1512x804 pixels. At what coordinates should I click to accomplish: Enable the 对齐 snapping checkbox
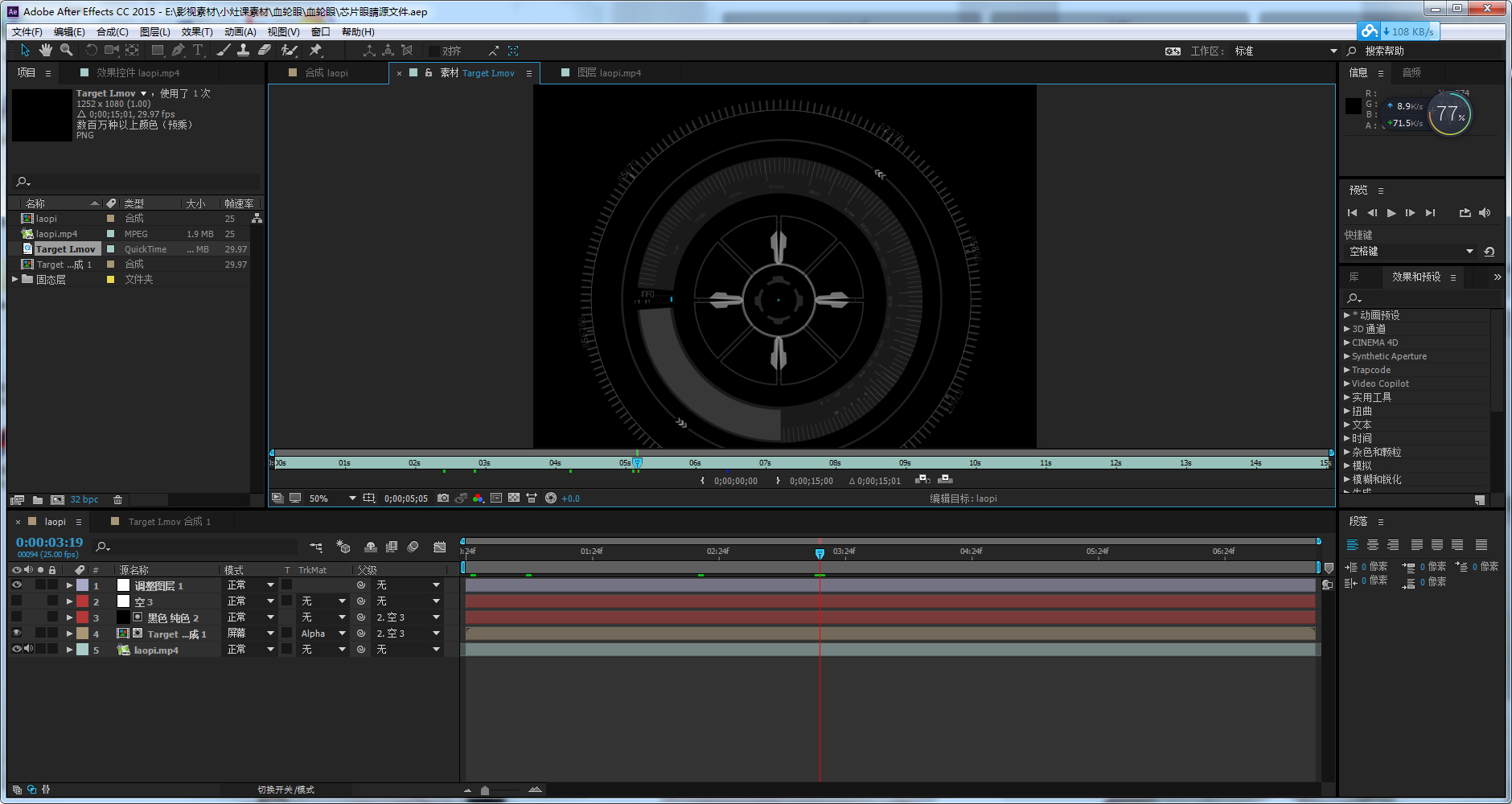[x=434, y=51]
